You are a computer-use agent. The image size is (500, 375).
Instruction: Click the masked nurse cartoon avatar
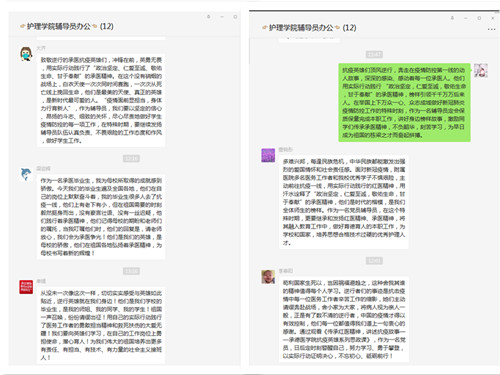(26, 54)
